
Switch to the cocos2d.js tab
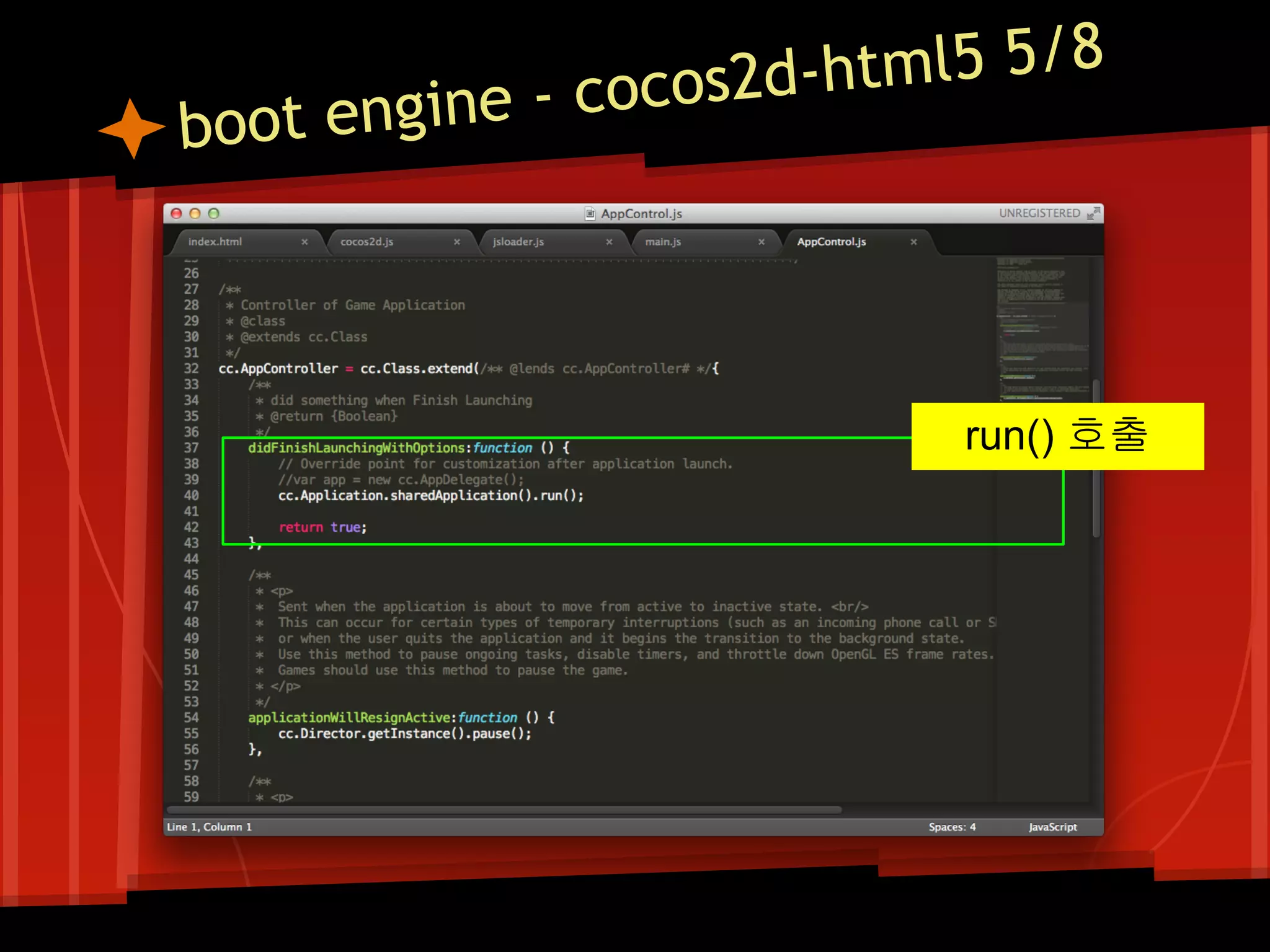point(366,242)
